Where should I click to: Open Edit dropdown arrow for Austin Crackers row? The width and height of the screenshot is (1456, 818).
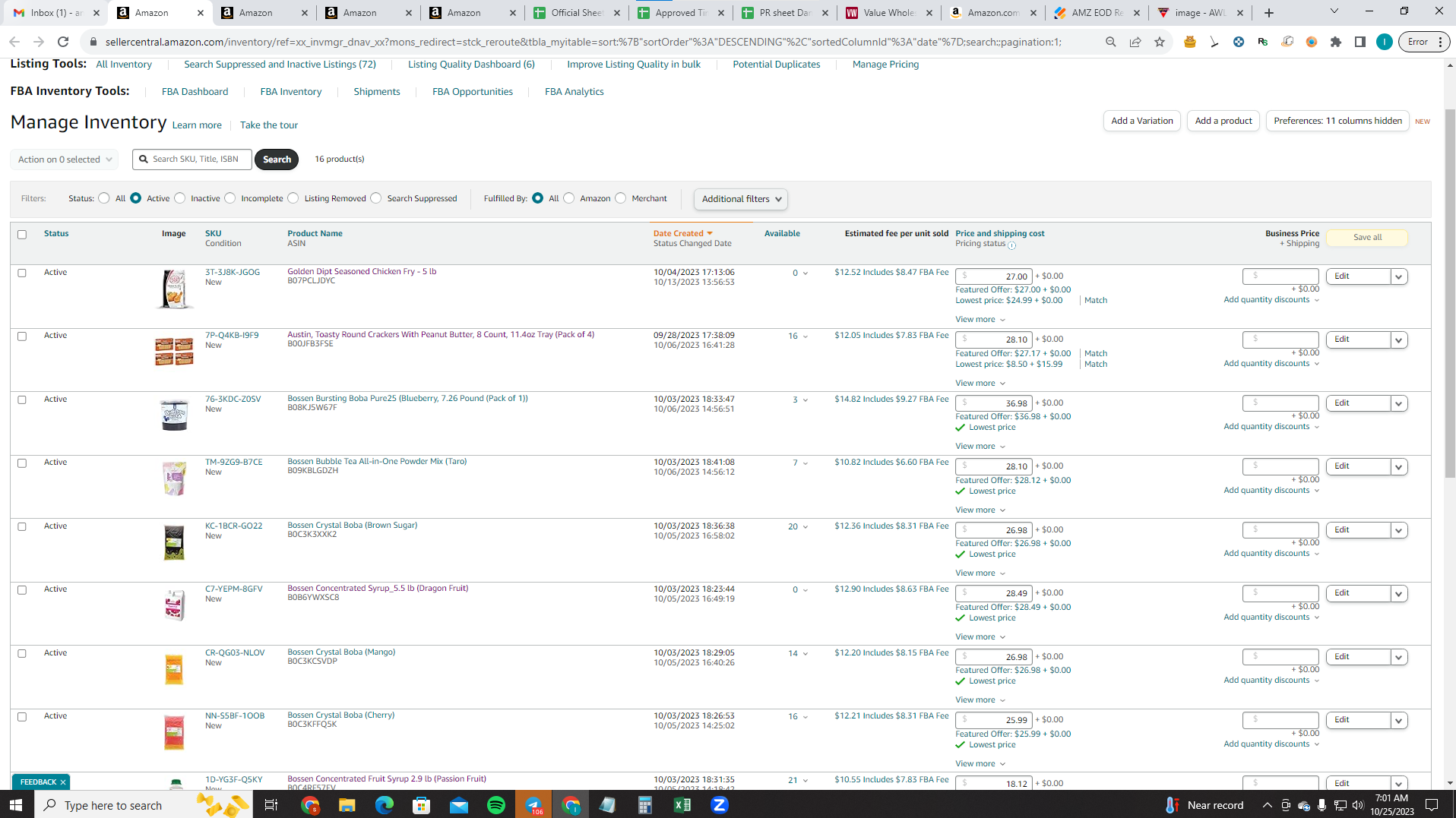1399,340
